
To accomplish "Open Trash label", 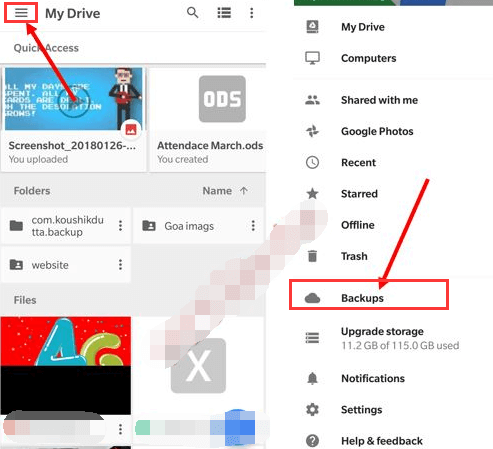I will tap(354, 256).
